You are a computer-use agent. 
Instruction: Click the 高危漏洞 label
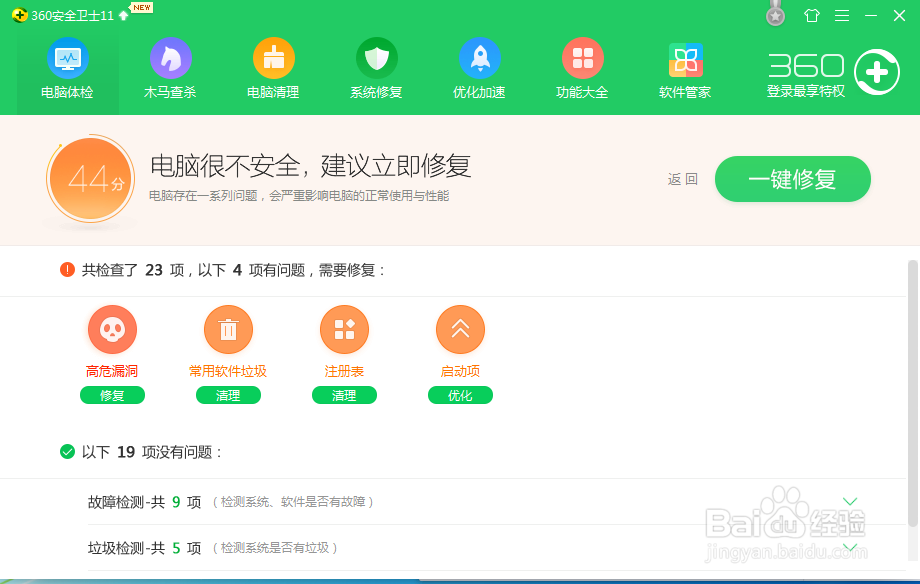pos(112,371)
